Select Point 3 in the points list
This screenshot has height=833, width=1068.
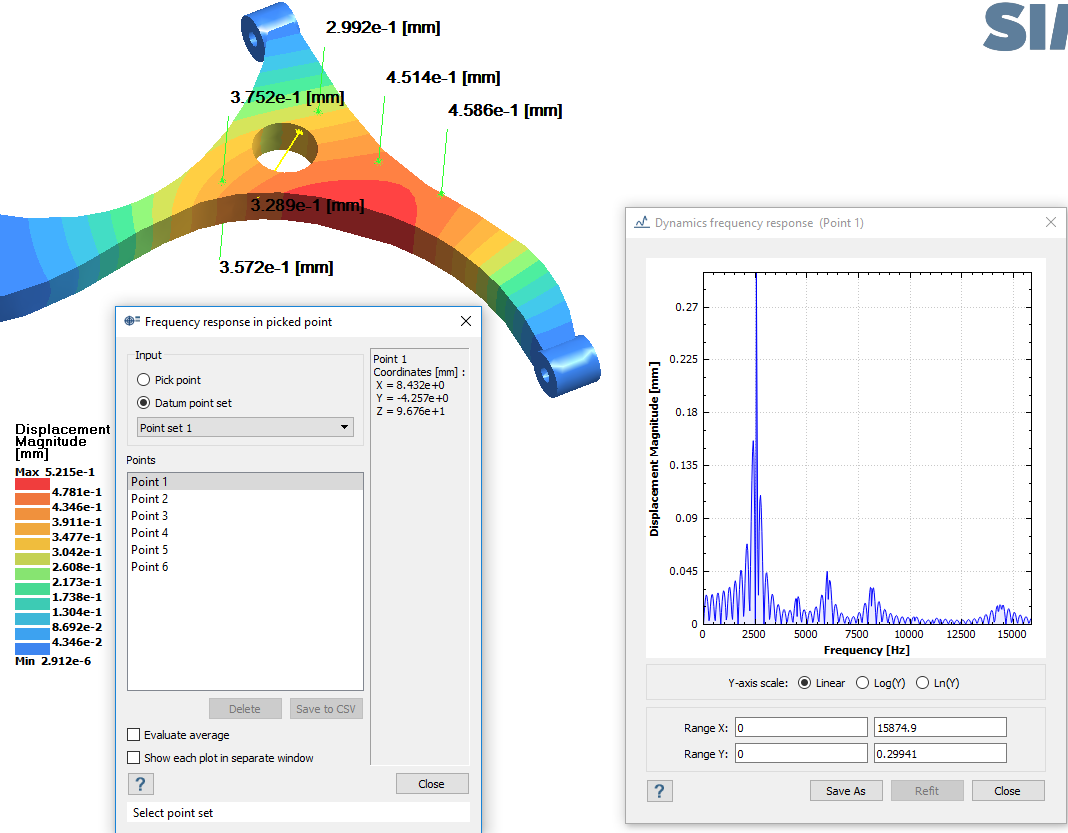150,516
